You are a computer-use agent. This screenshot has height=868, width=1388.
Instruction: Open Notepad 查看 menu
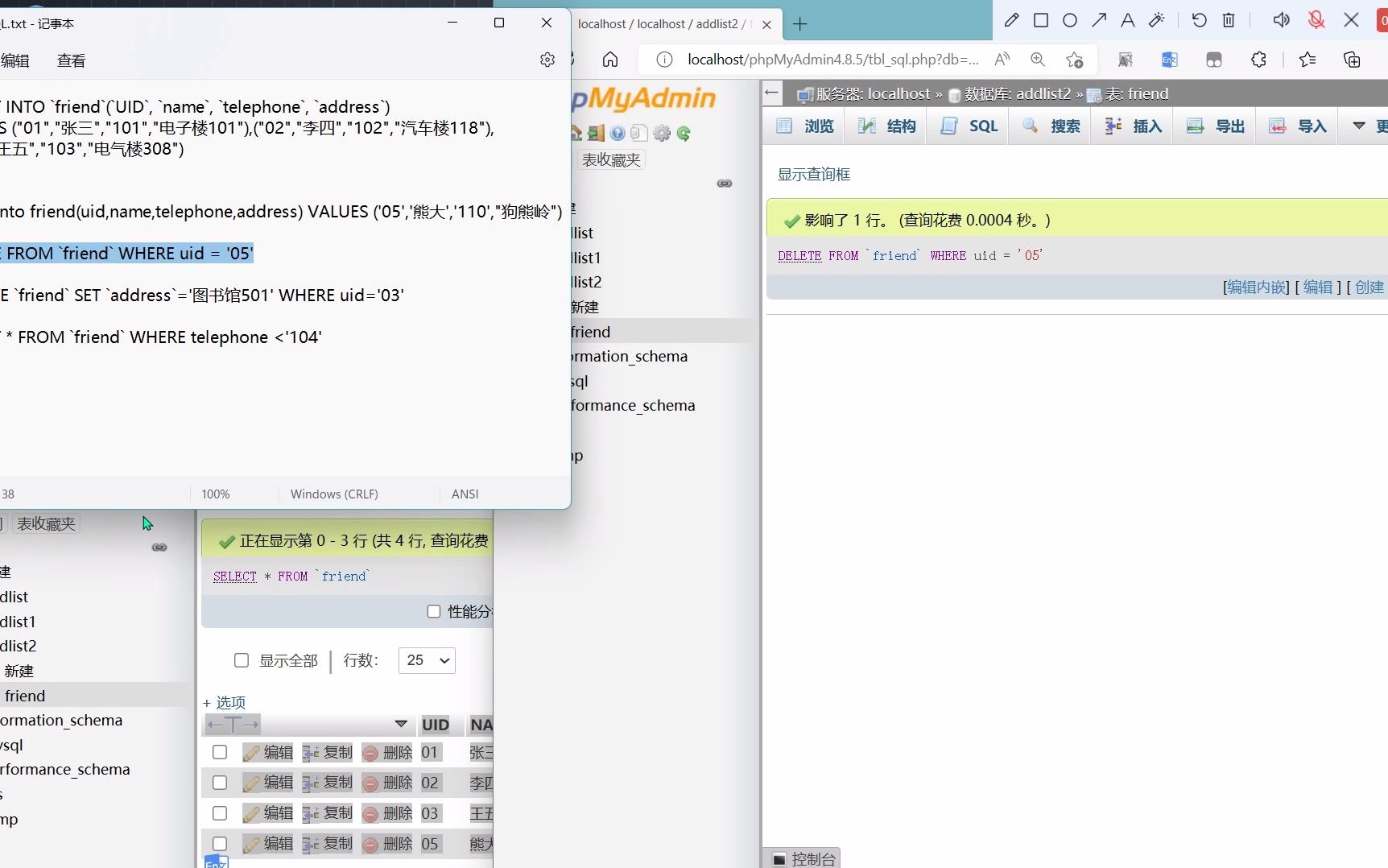pos(71,60)
